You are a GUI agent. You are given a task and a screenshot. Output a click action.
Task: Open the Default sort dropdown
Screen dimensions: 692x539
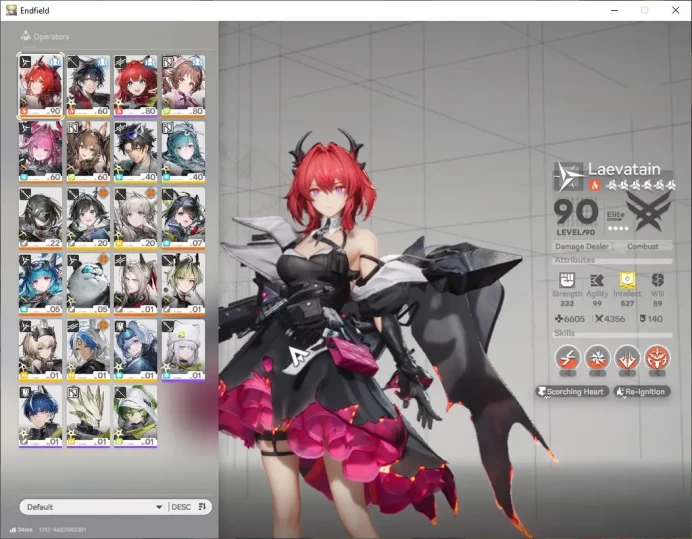point(93,507)
